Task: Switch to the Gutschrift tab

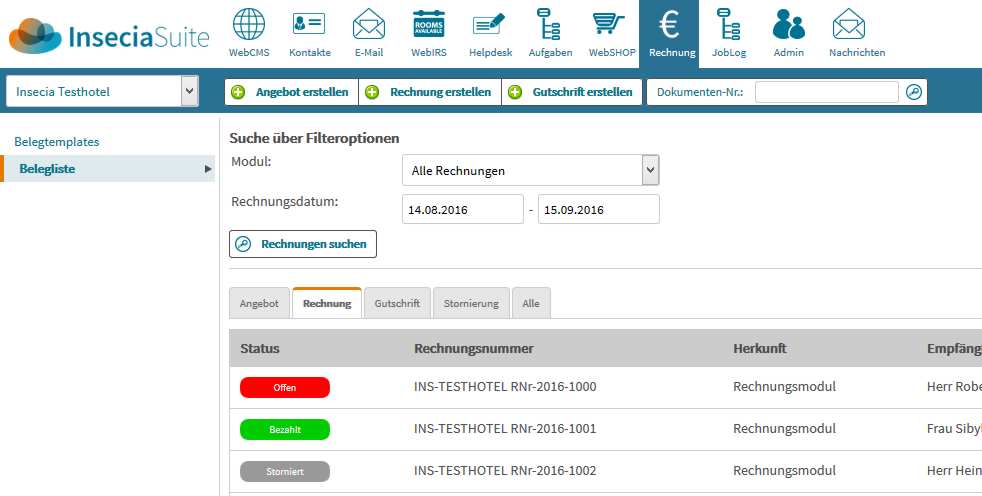Action: (397, 304)
